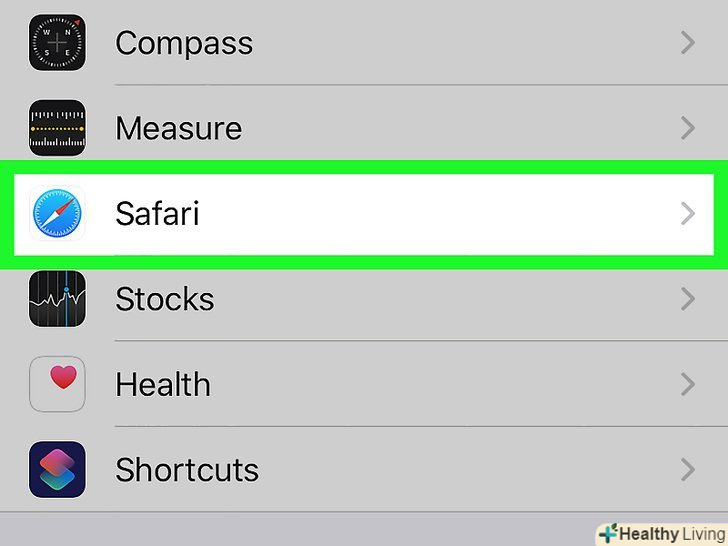Open the Stocks settings label
728x546 pixels.
165,299
